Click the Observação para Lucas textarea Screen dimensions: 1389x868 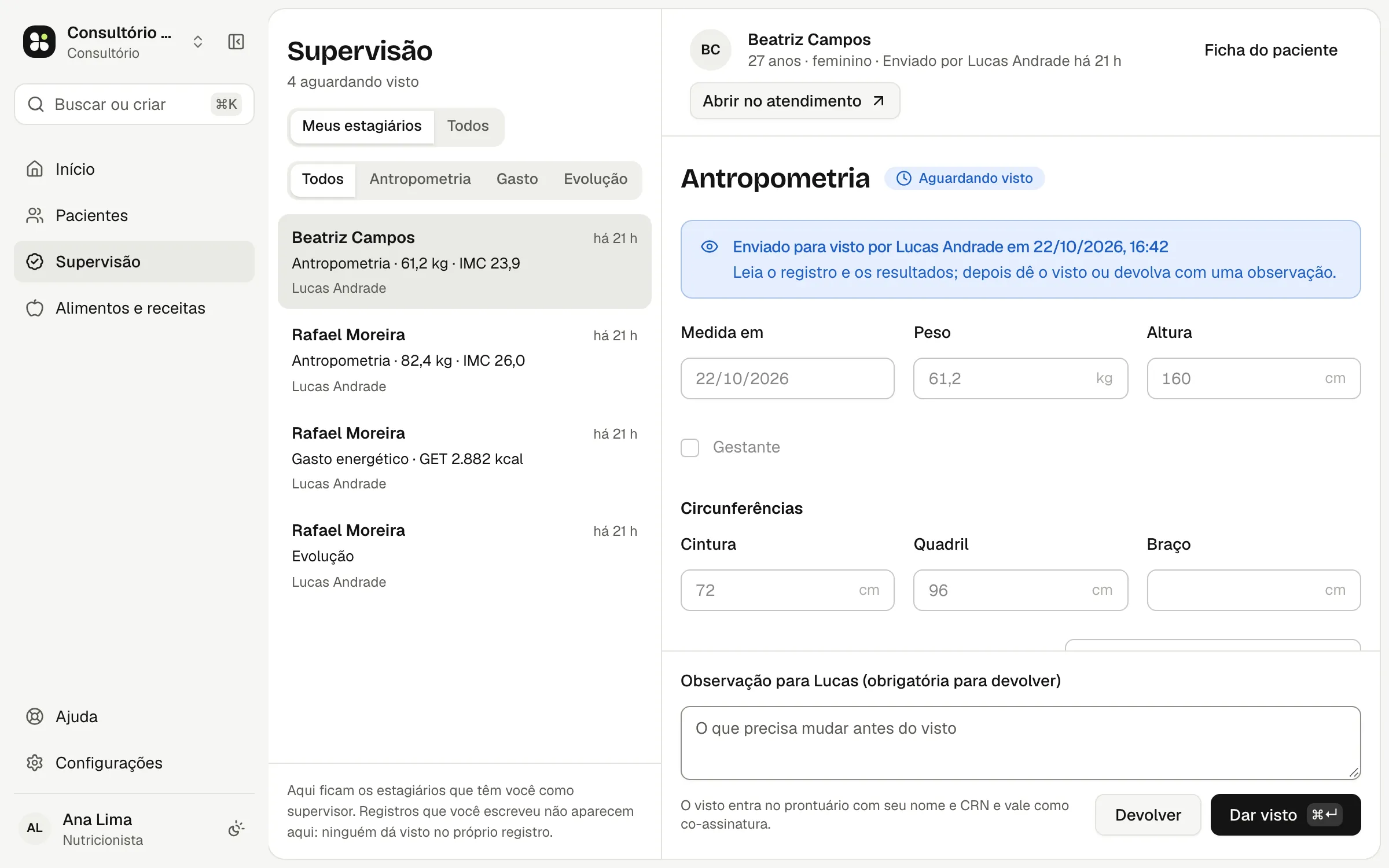coord(1020,743)
